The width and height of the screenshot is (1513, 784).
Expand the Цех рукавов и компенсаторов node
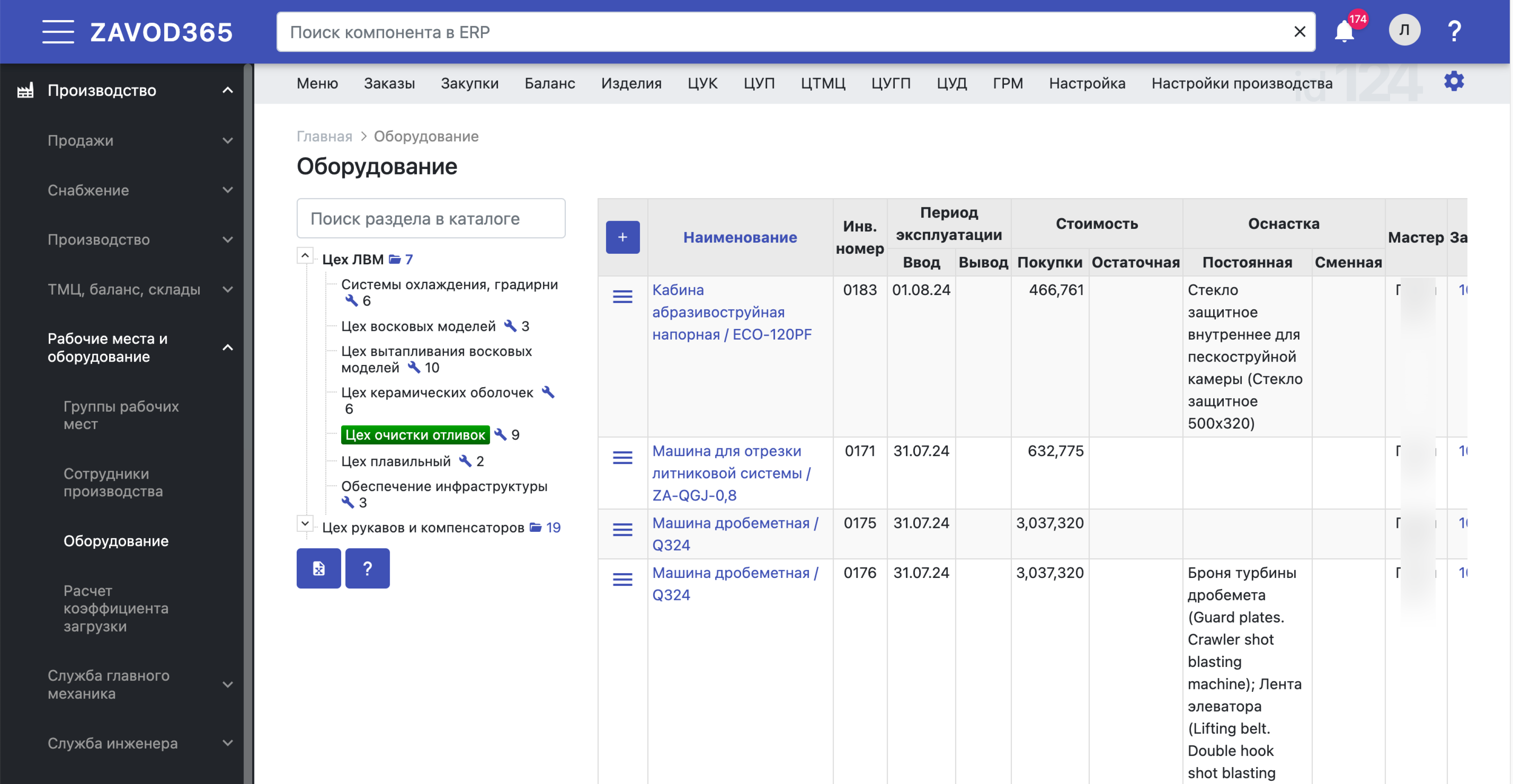tap(305, 523)
